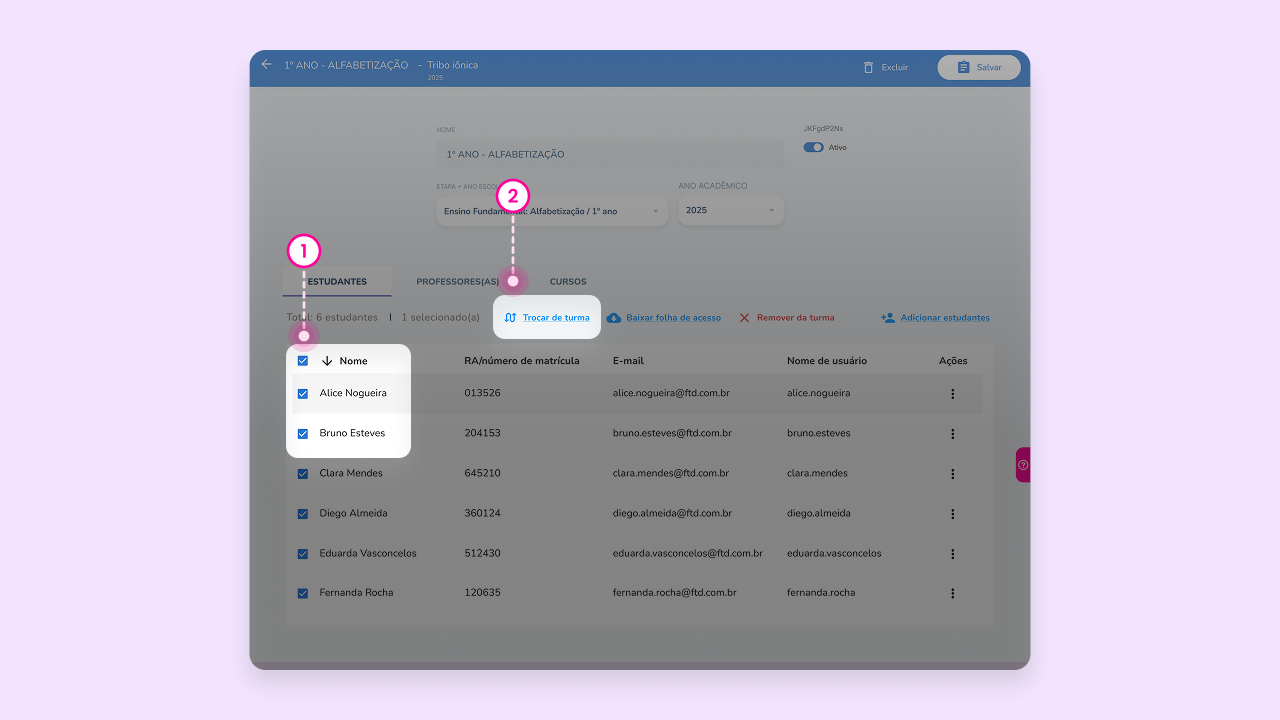
Task: Click Baixar folha de acesso link
Action: 673,318
